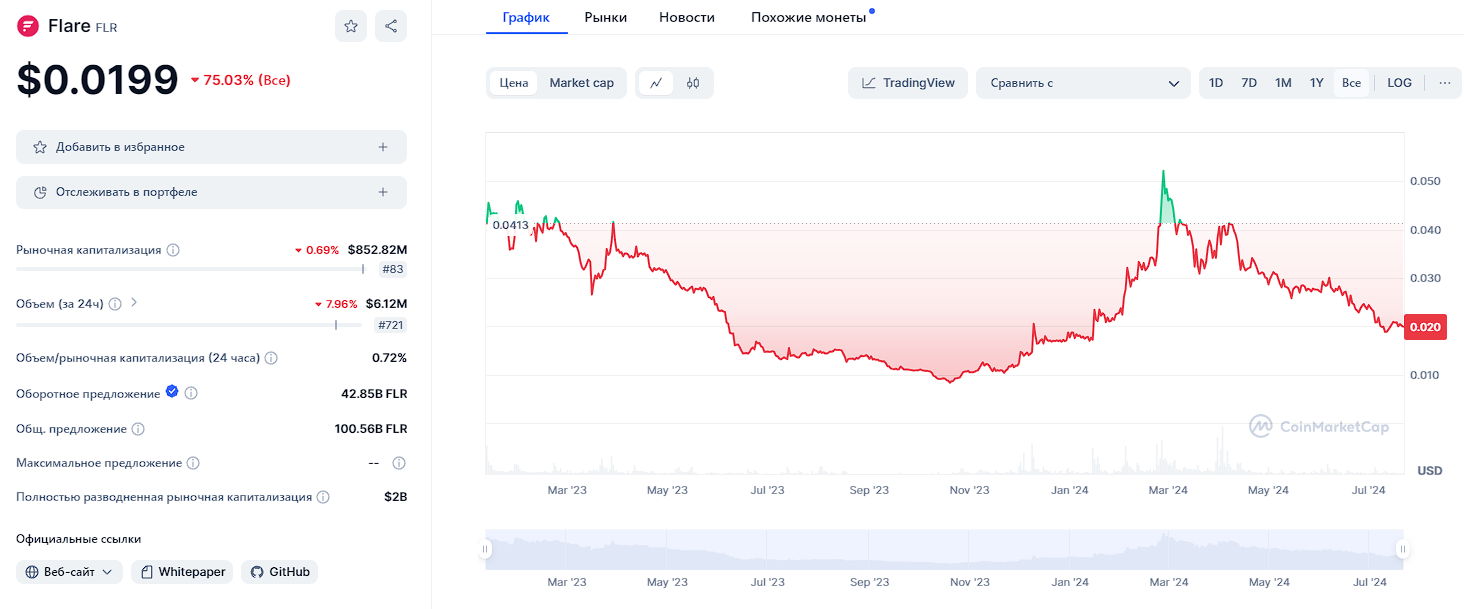Click plus icon on Отслеживать в портфеле row

coord(383,192)
